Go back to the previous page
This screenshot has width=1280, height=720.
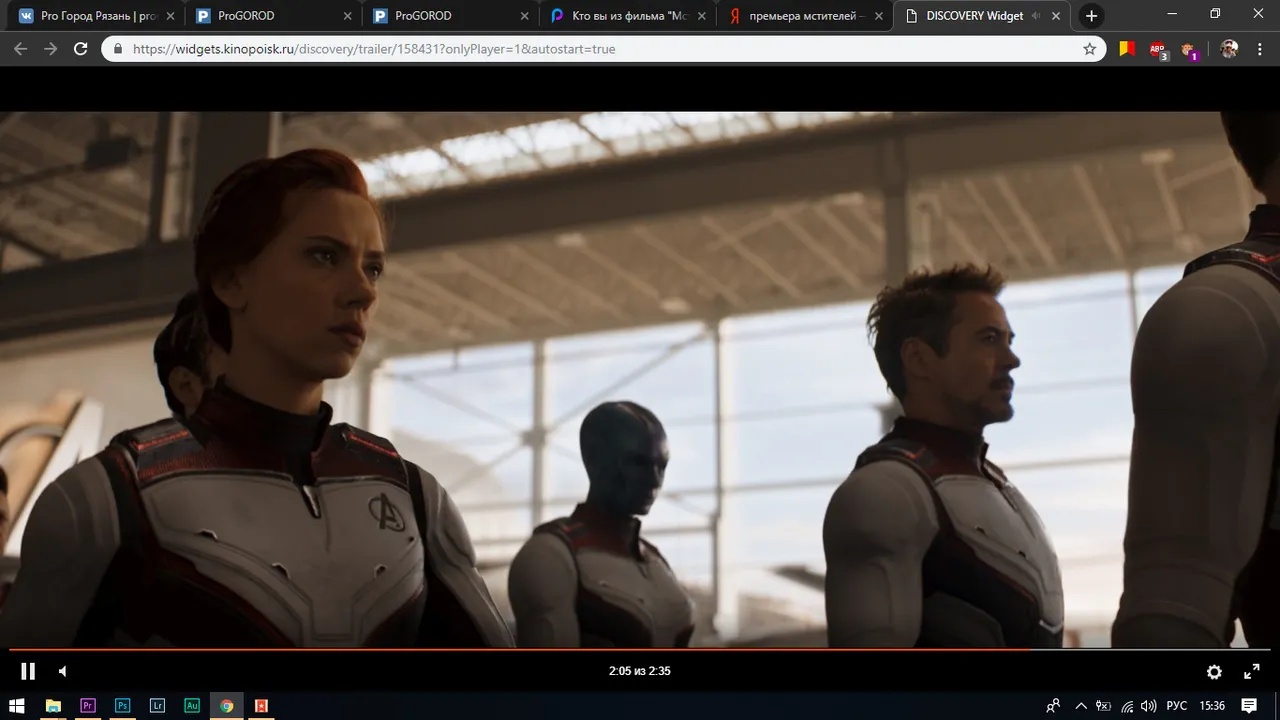click(x=20, y=49)
